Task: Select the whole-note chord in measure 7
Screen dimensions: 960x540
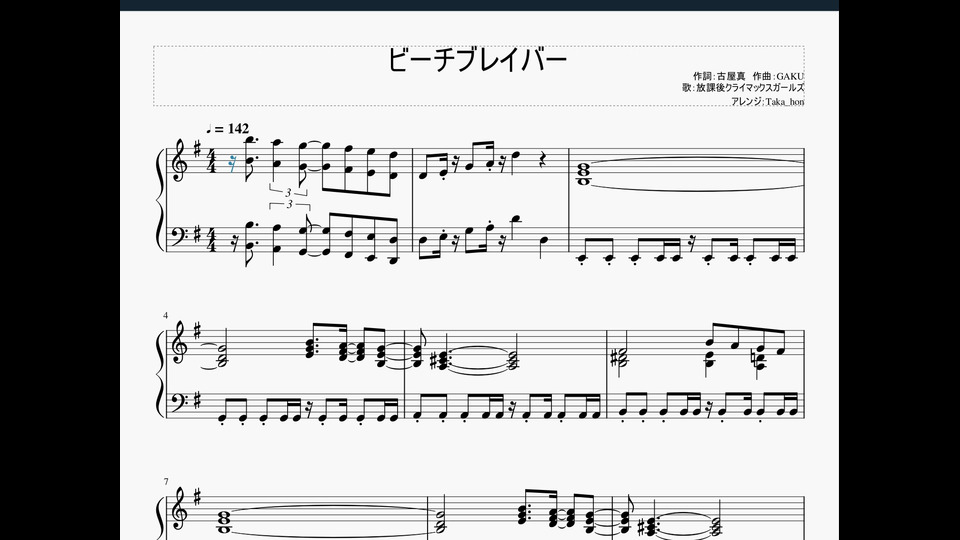Action: 223,522
